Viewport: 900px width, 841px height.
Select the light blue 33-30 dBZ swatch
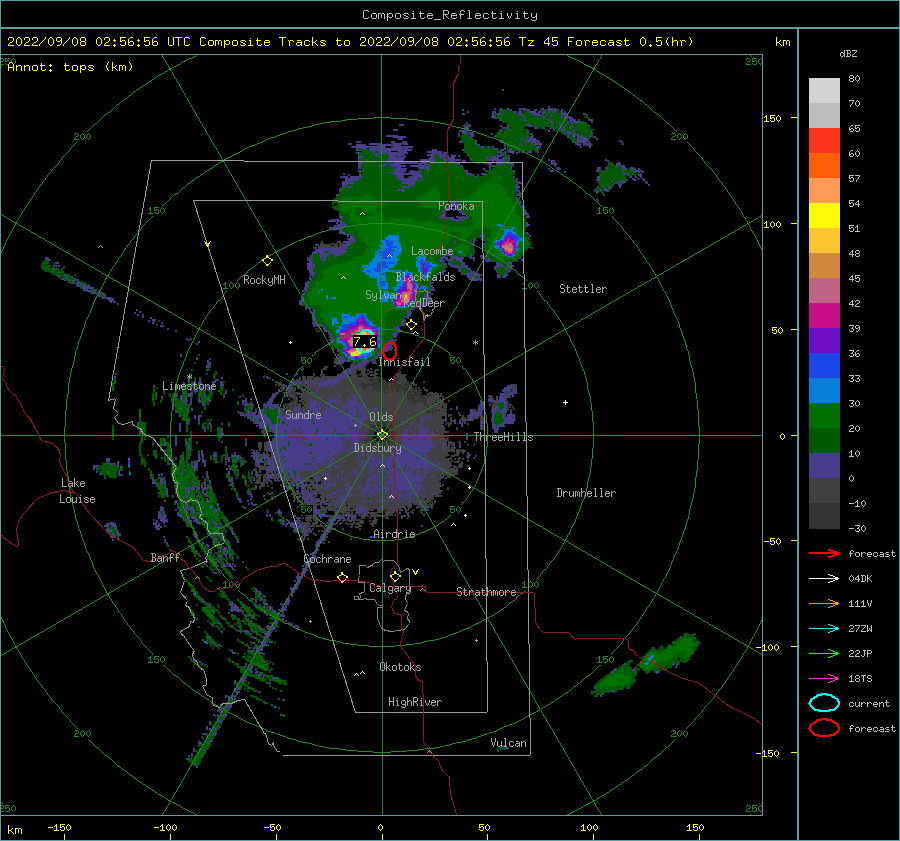click(824, 390)
